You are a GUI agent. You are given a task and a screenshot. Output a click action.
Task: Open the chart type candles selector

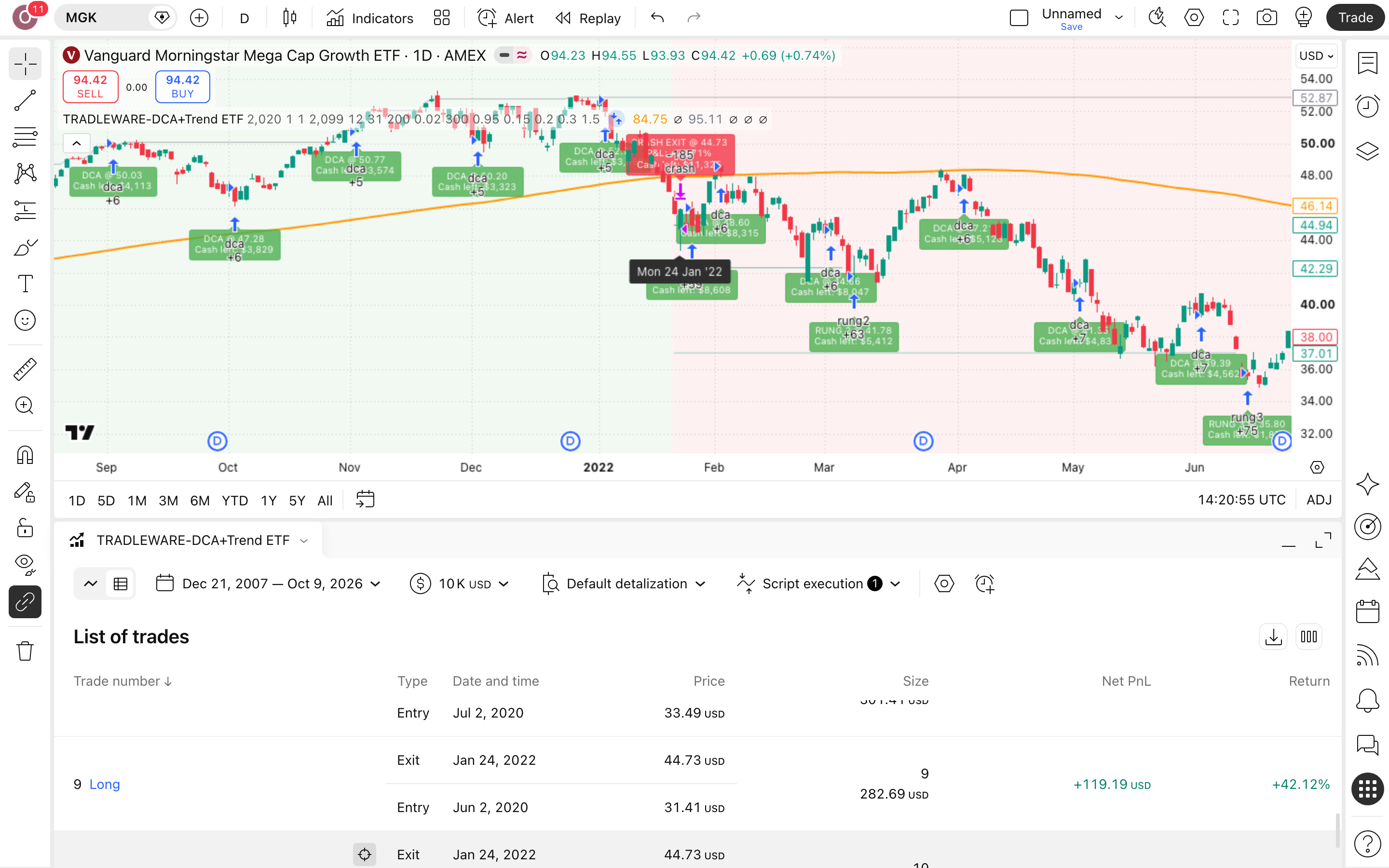290,18
